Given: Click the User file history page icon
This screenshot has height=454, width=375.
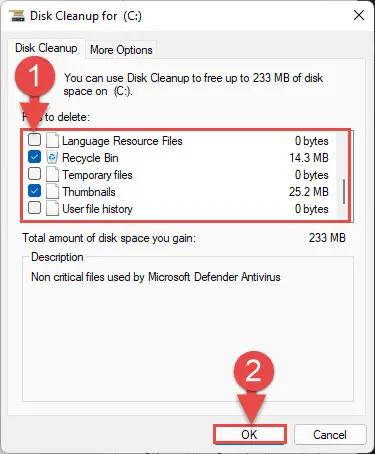Looking at the screenshot, I should [x=52, y=209].
